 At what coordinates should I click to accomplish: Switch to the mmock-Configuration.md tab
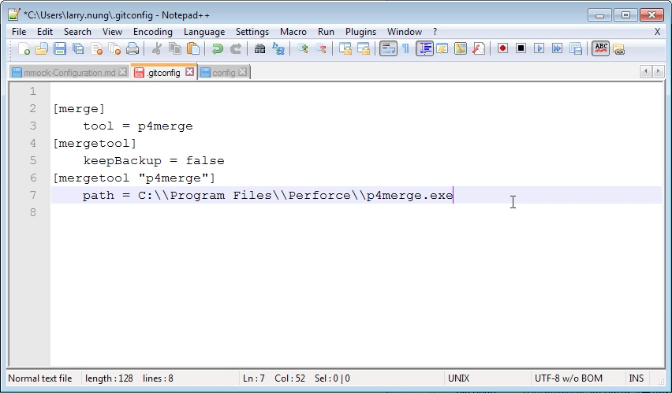pos(69,72)
